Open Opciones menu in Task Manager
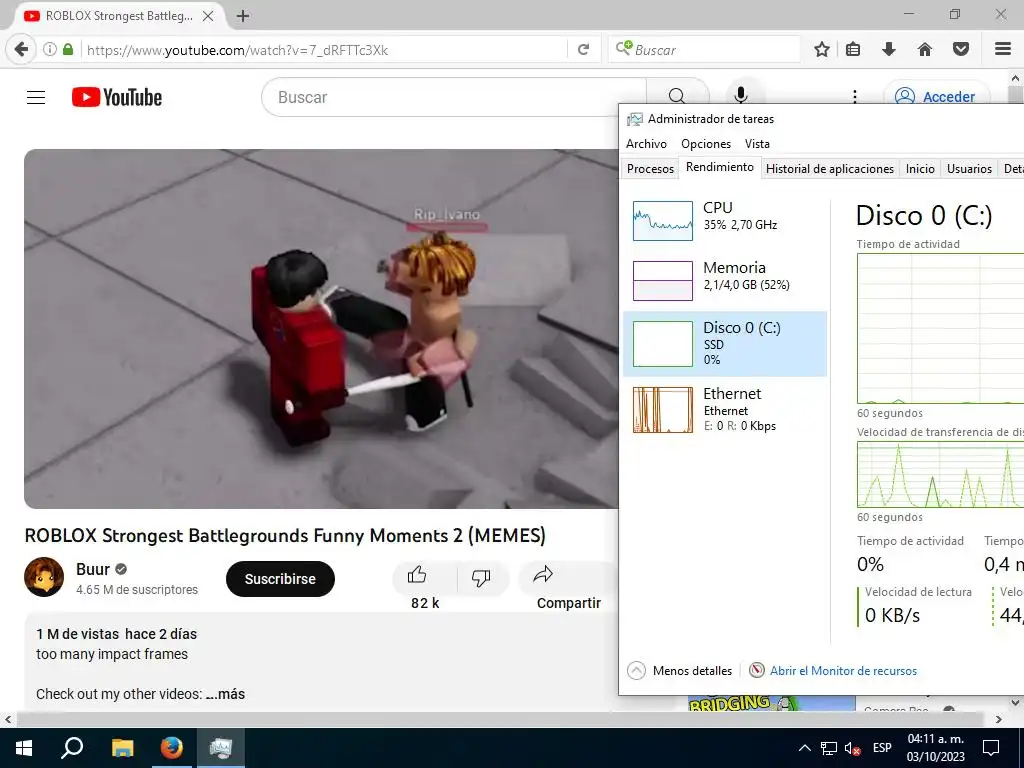Image resolution: width=1024 pixels, height=768 pixels. pos(706,144)
